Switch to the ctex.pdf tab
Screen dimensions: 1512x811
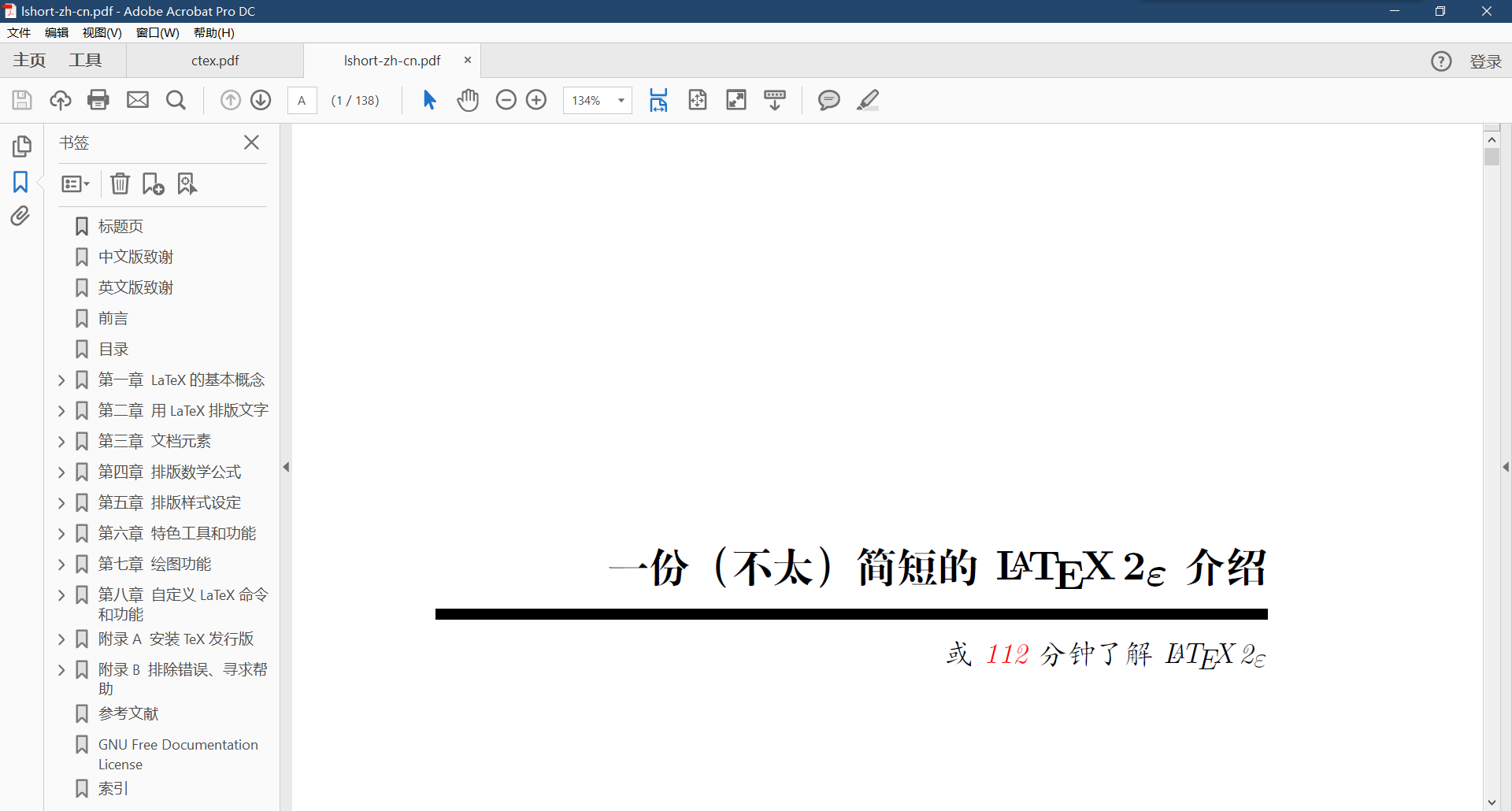(214, 60)
